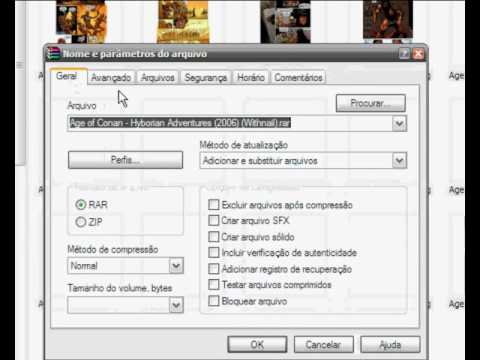
Task: Check Testar arquivos comprimidos option
Action: (214, 285)
